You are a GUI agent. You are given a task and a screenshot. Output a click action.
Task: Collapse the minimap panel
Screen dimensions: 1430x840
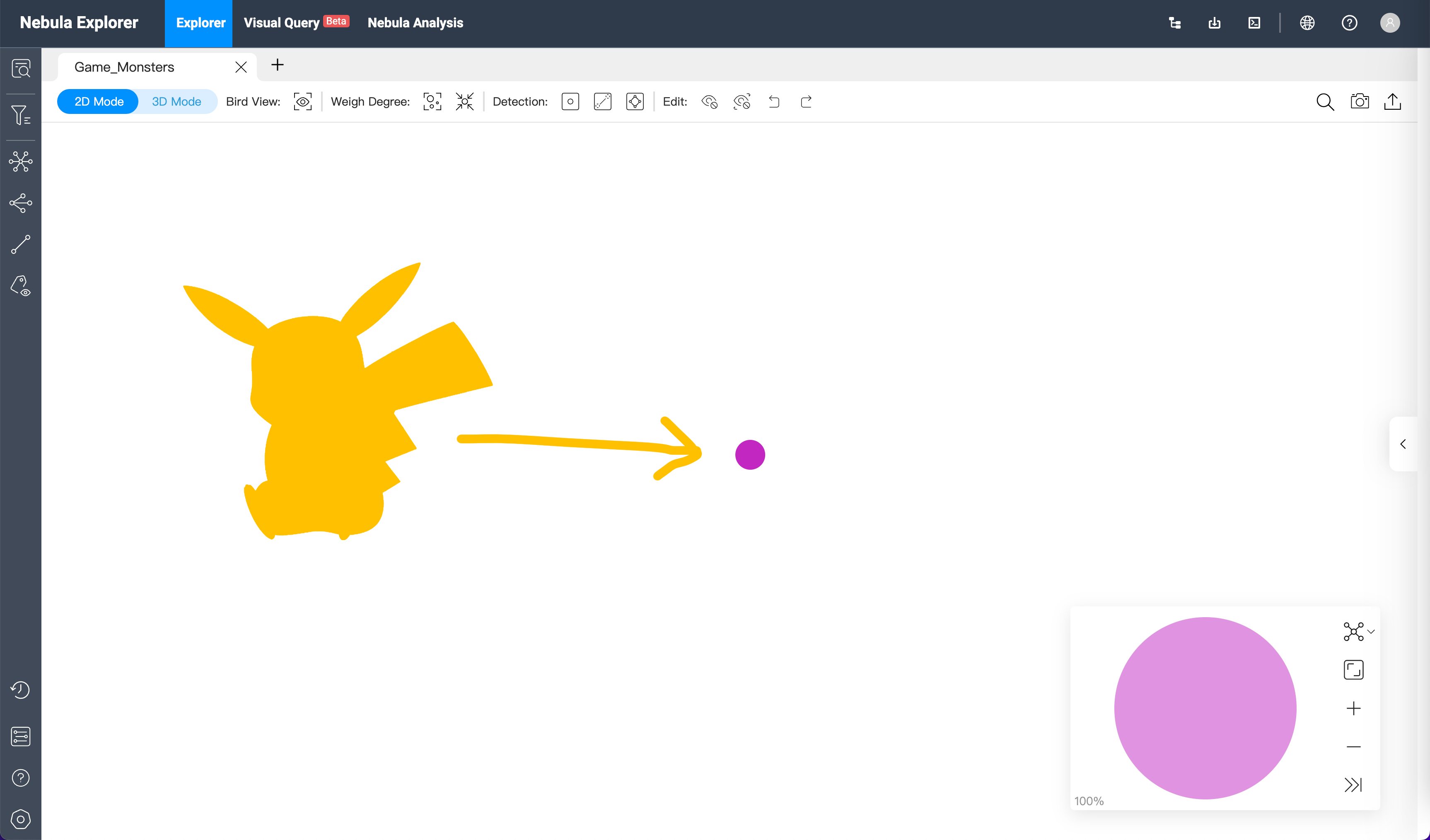(x=1353, y=785)
